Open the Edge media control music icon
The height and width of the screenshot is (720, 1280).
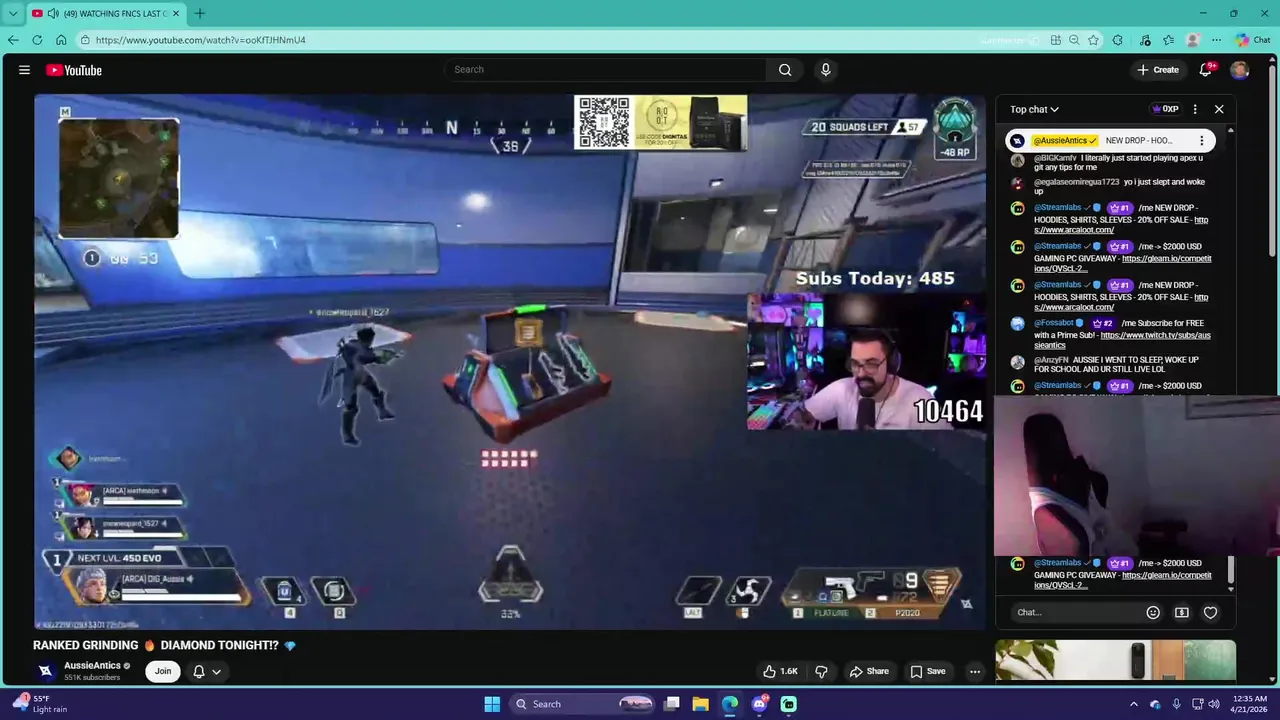pyautogui.click(x=1145, y=40)
